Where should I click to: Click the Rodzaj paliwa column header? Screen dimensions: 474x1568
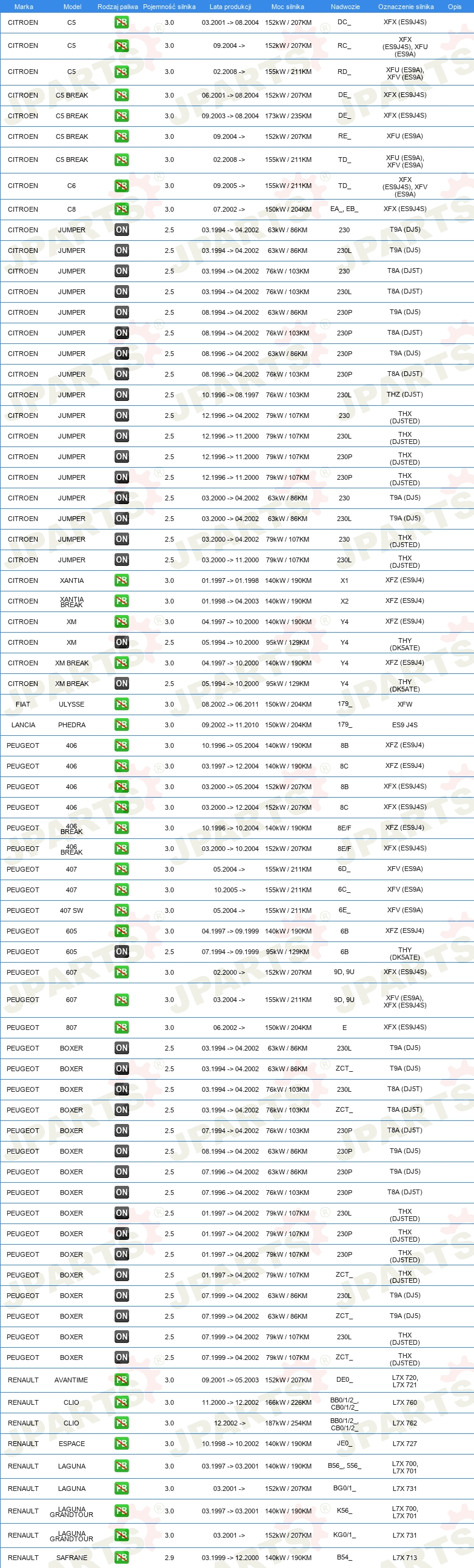(118, 7)
